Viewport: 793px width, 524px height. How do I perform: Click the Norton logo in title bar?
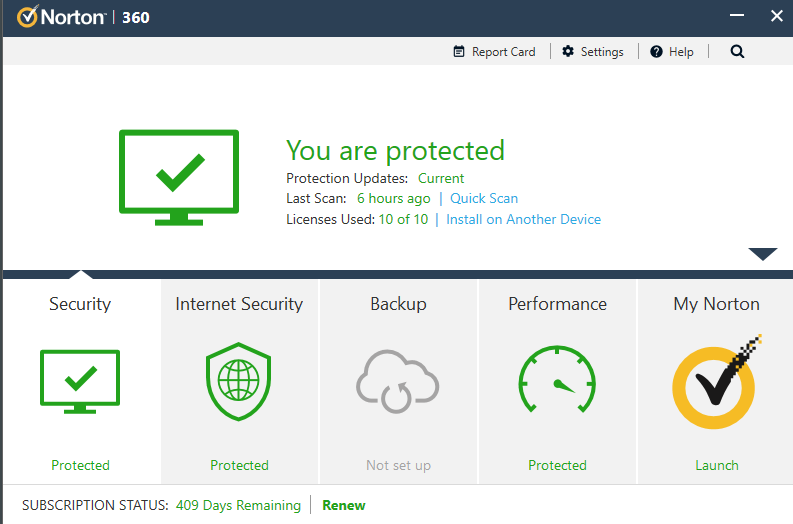(x=62, y=17)
